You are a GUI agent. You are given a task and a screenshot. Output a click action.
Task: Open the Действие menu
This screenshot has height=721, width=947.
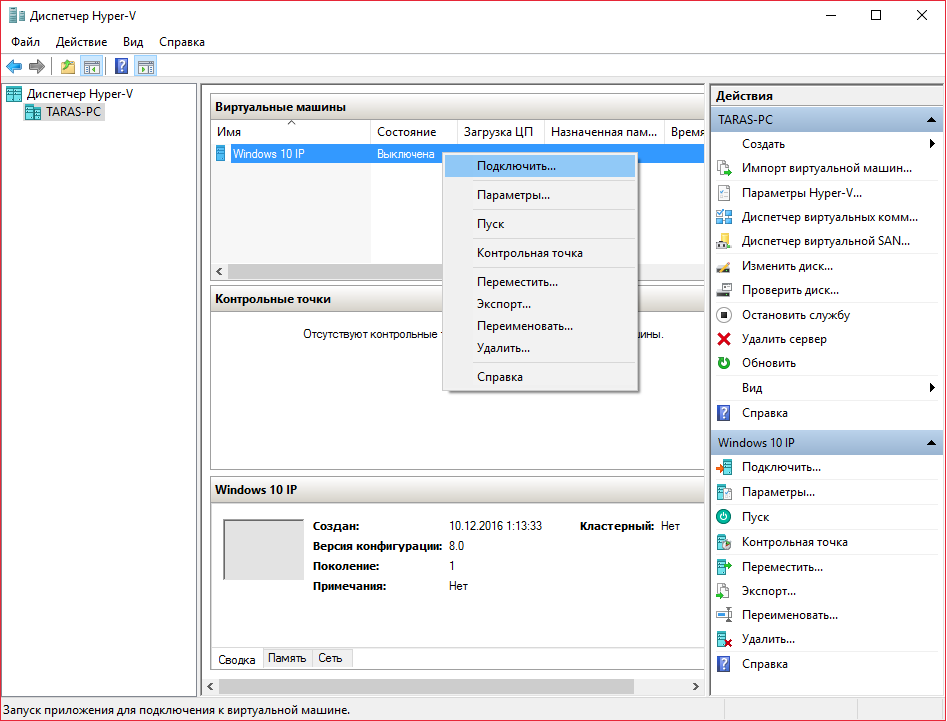click(82, 42)
